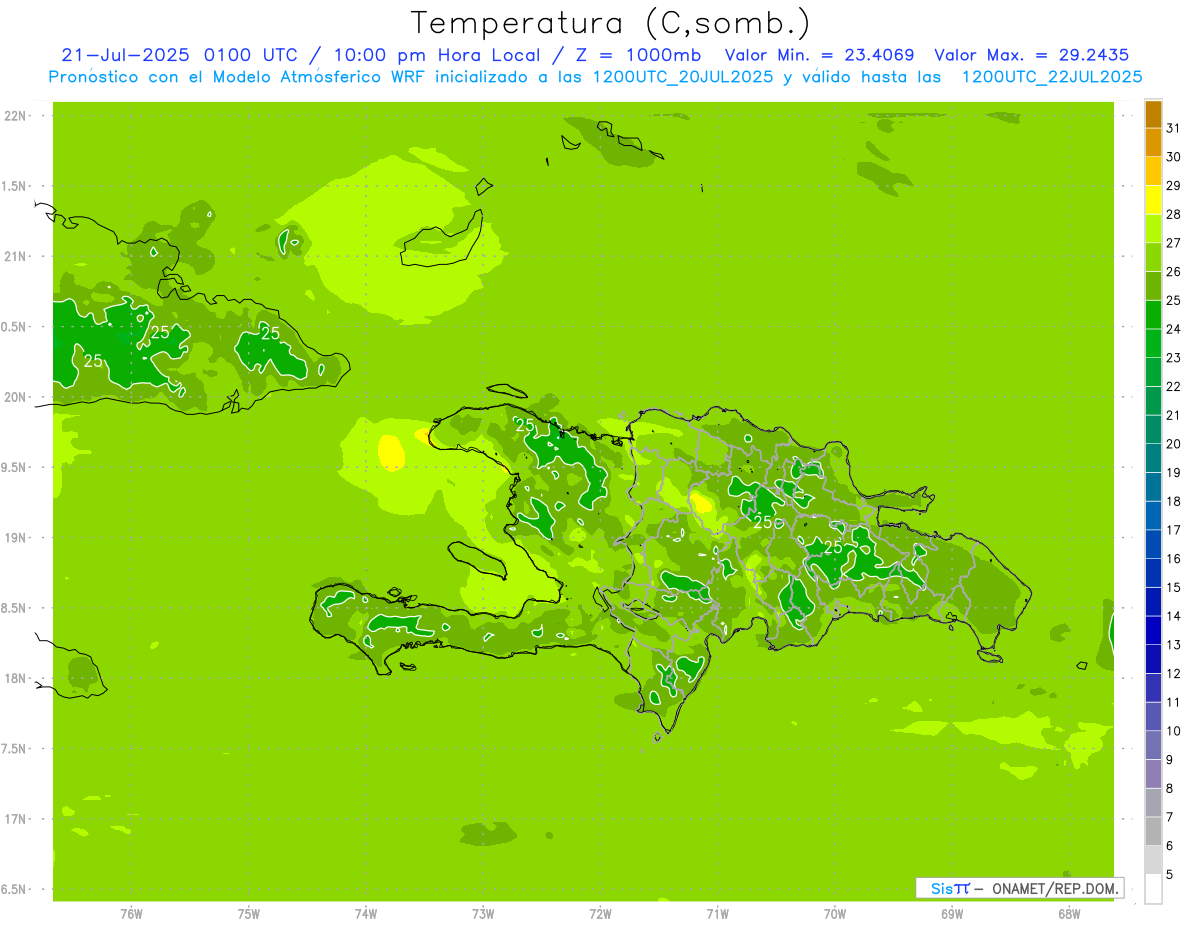Select the '1200UTC_20JUL2025' initialization time
The image size is (1200, 927).
(x=683, y=77)
